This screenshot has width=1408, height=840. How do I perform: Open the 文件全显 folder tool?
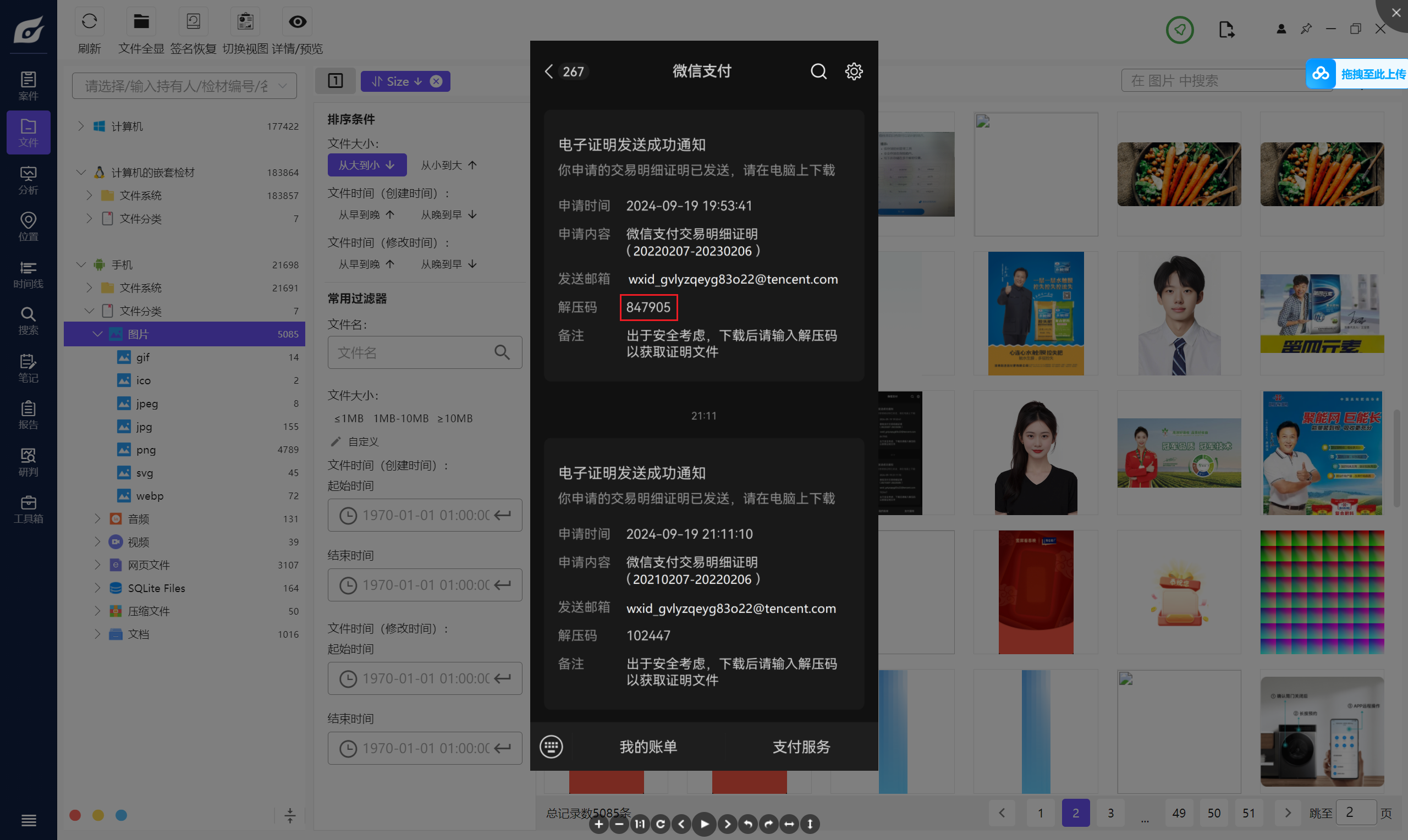(141, 22)
